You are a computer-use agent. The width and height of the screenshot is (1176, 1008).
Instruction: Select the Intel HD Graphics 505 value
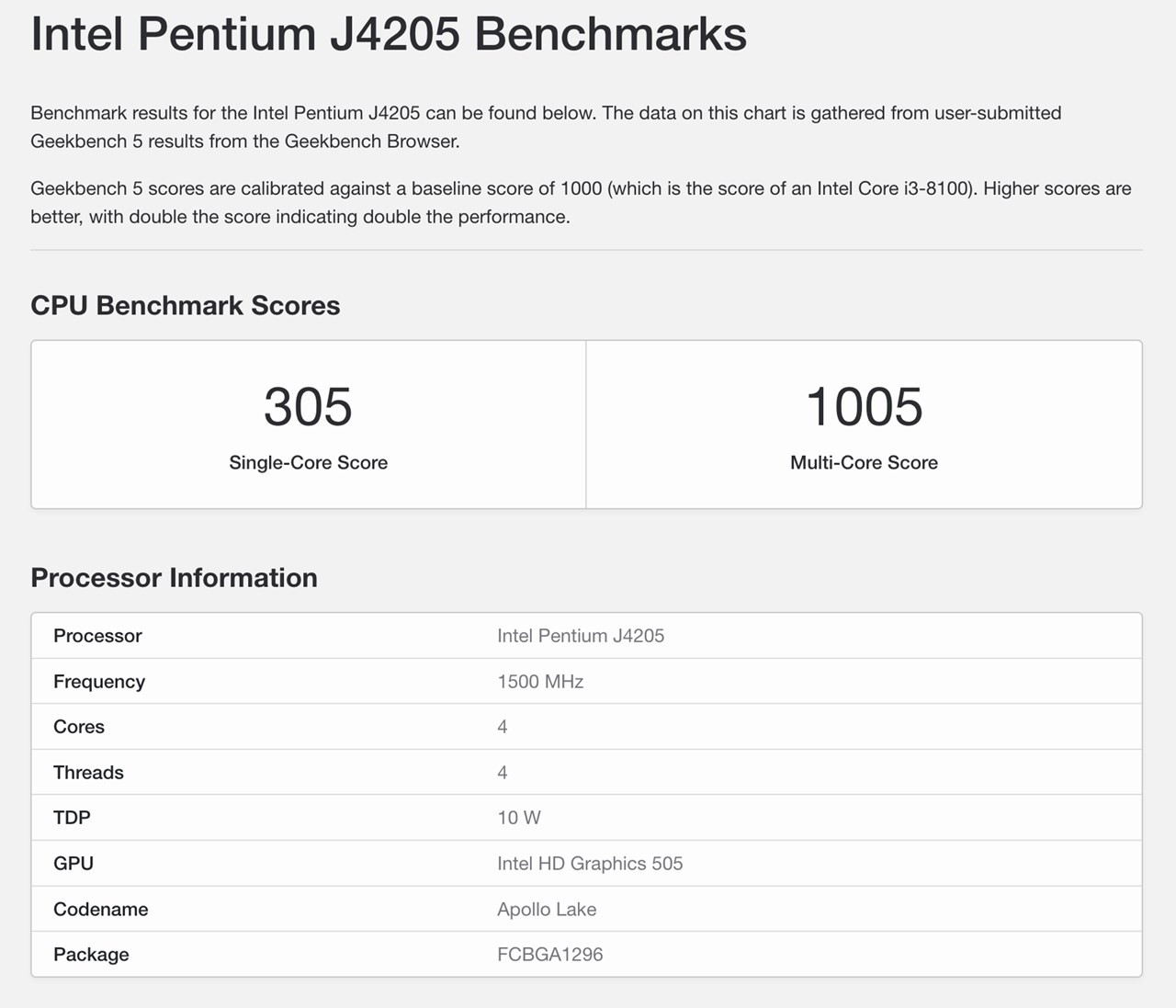591,863
